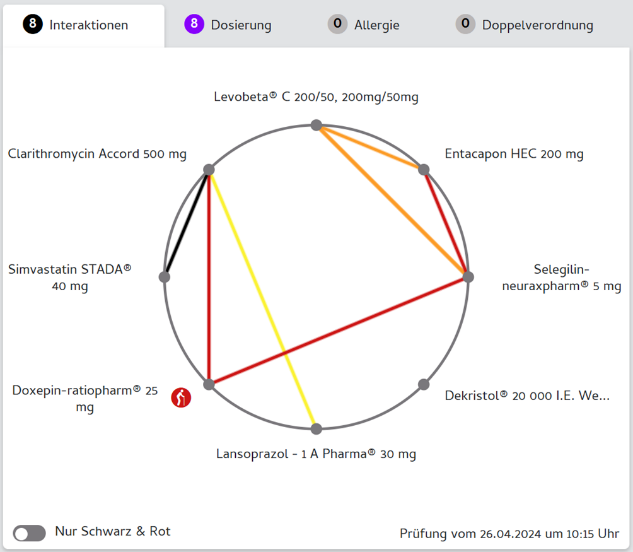The width and height of the screenshot is (633, 552).
Task: Open the Allergie tab
Action: tap(376, 25)
